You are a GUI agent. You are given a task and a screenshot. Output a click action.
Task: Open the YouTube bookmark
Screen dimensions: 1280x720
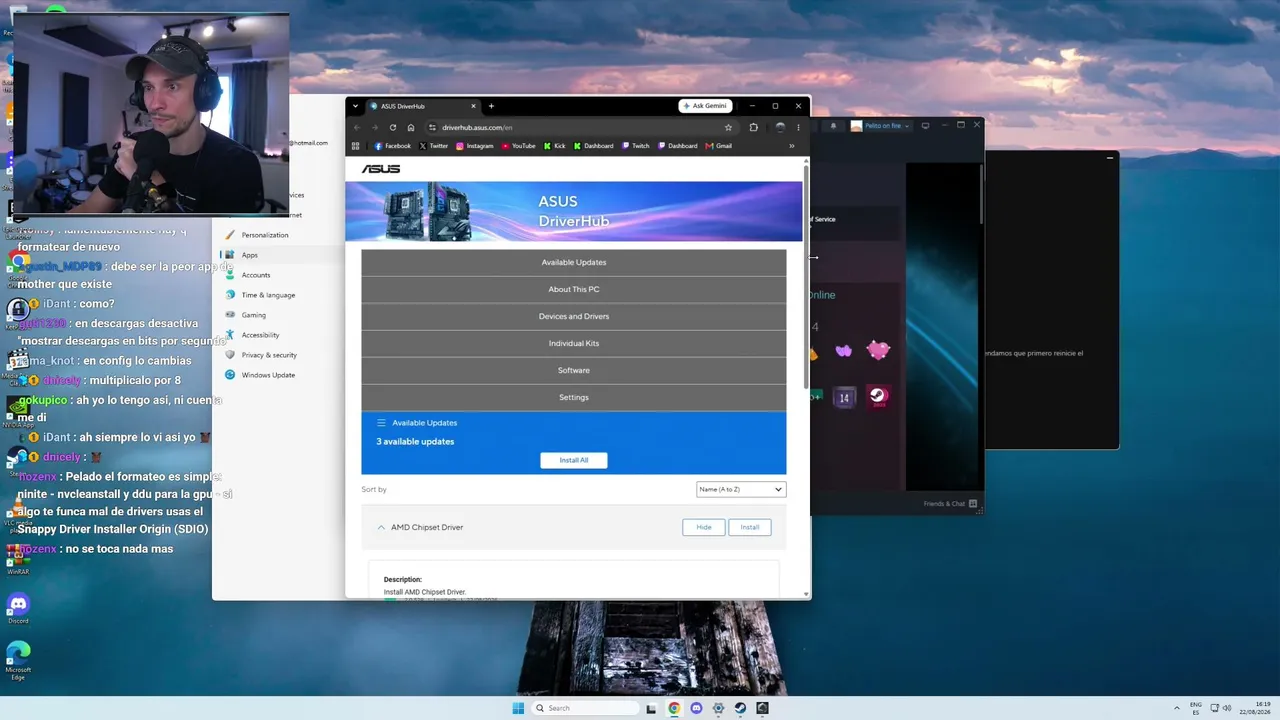[x=518, y=146]
